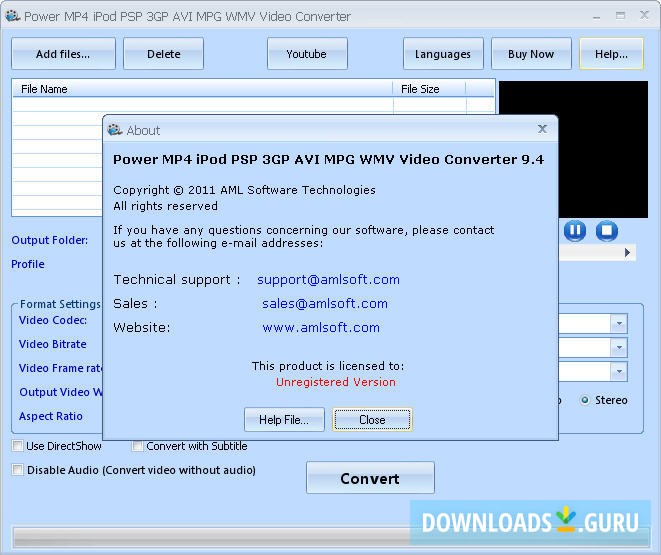Image resolution: width=661 pixels, height=555 pixels.
Task: Open the sales@amlsoft.com email link
Action: pos(325,303)
